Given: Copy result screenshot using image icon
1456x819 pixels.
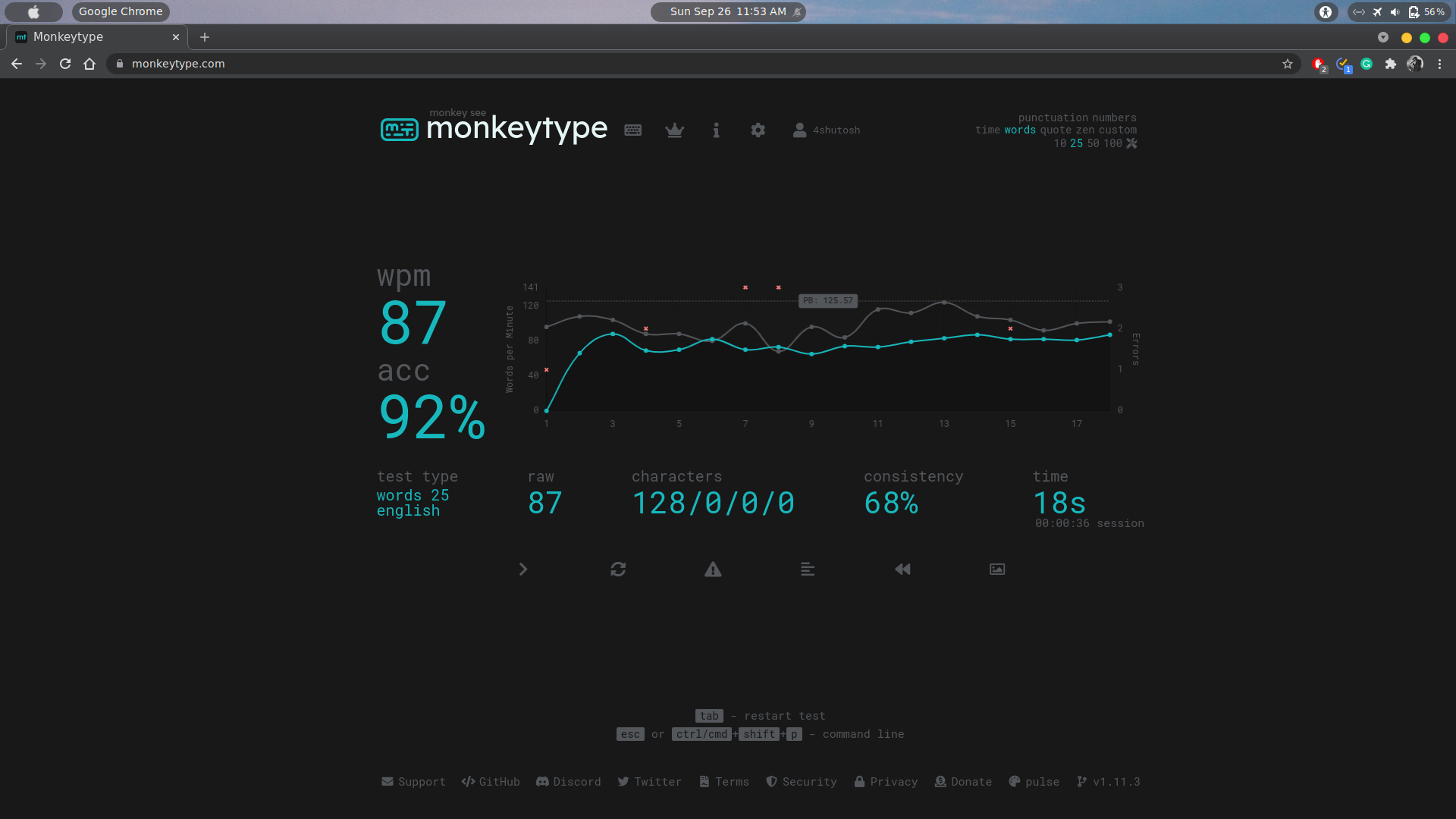Looking at the screenshot, I should (996, 569).
